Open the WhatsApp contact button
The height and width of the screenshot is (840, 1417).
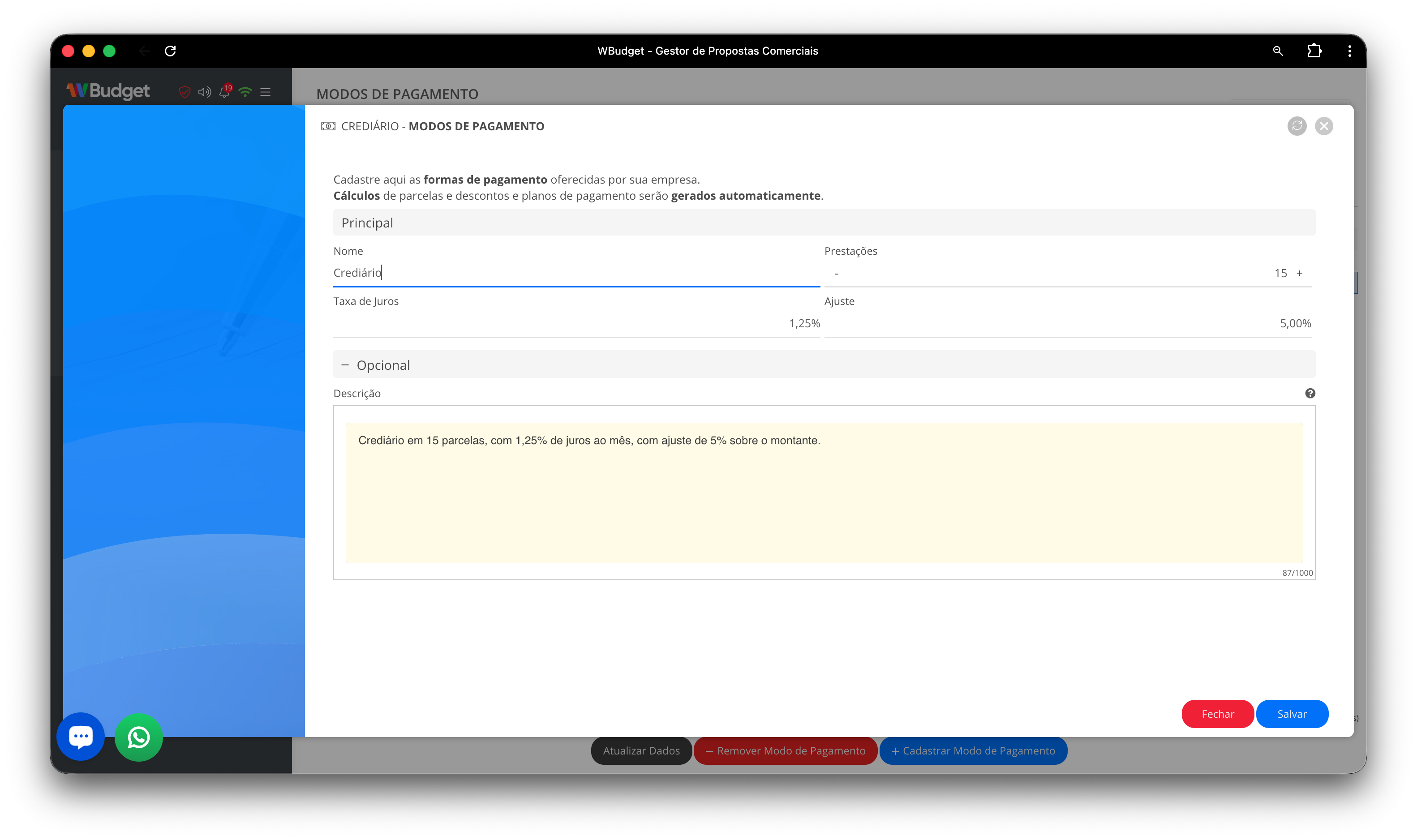click(x=139, y=737)
